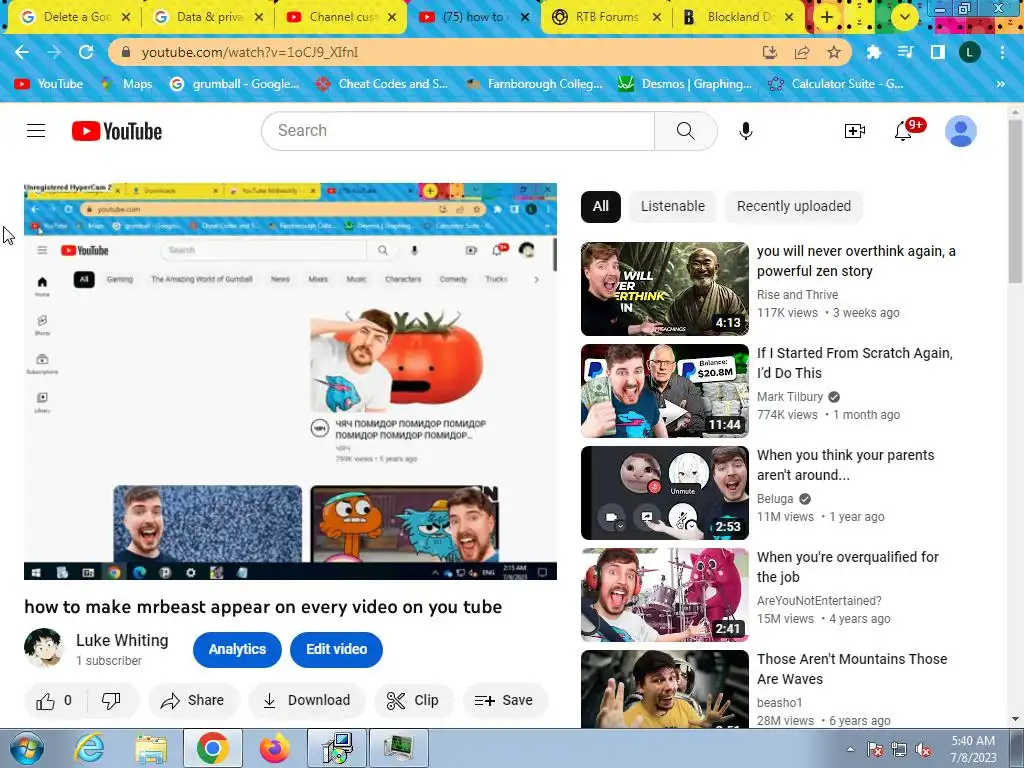The height and width of the screenshot is (768, 1024).
Task: Like the video with thumbs up
Action: 45,701
